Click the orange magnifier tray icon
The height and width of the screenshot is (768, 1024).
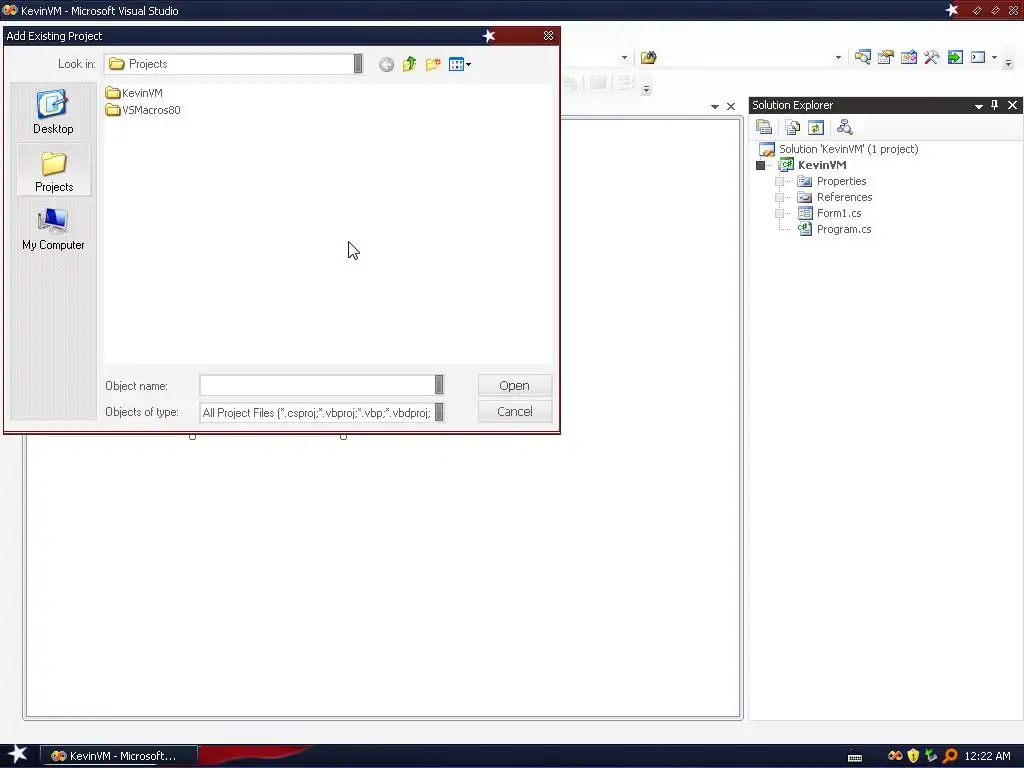pos(950,756)
